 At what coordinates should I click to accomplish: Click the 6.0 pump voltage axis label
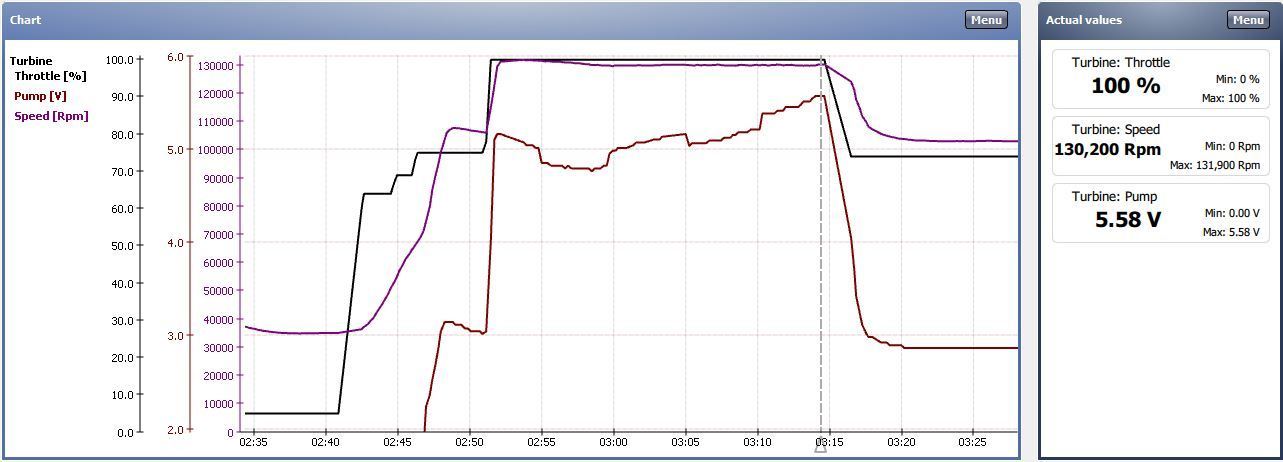click(174, 57)
